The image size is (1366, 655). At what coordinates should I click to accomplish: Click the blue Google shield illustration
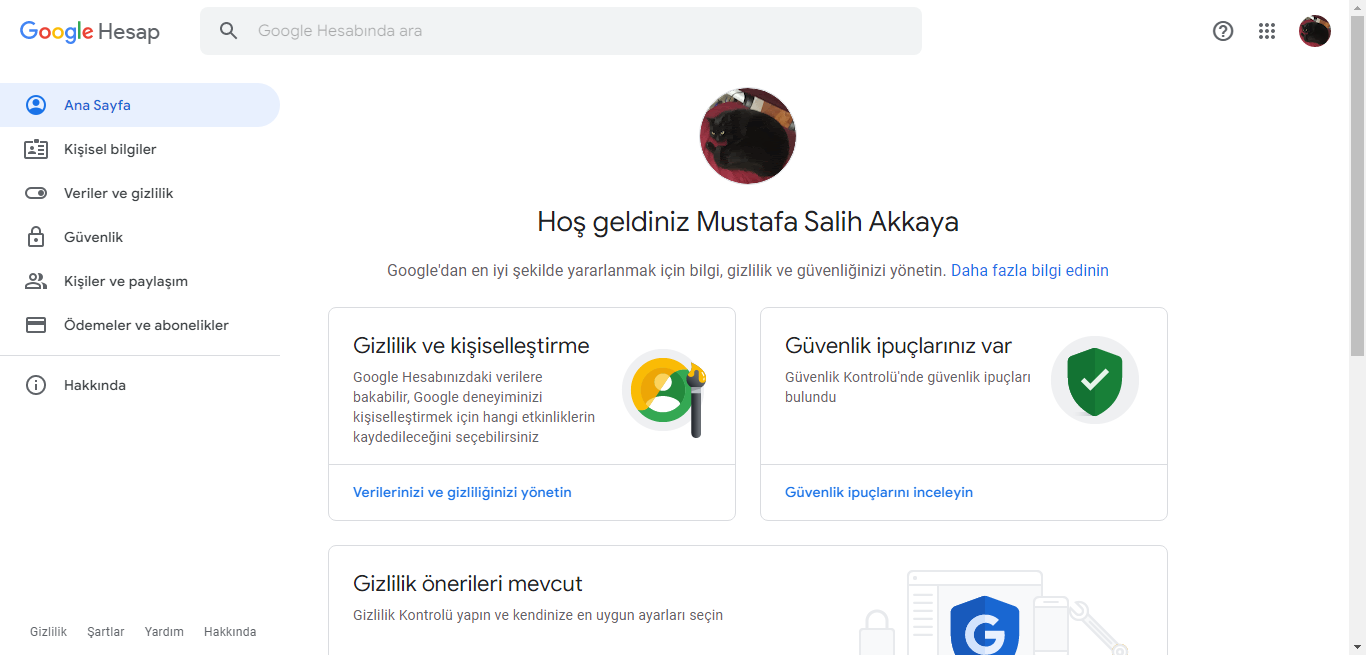click(x=984, y=626)
